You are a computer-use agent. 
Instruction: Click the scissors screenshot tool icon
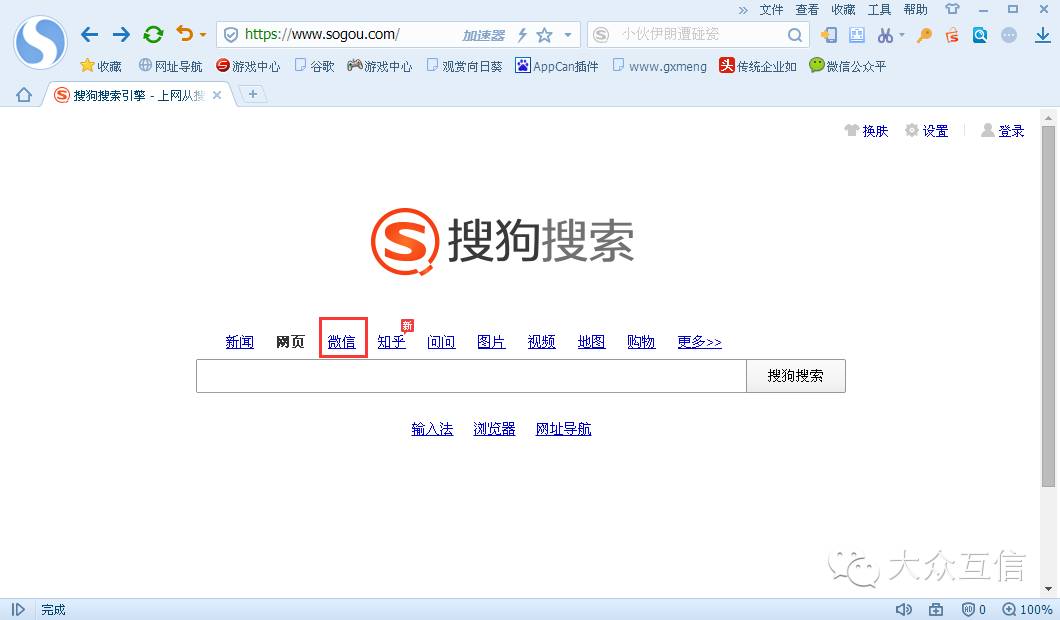[885, 34]
